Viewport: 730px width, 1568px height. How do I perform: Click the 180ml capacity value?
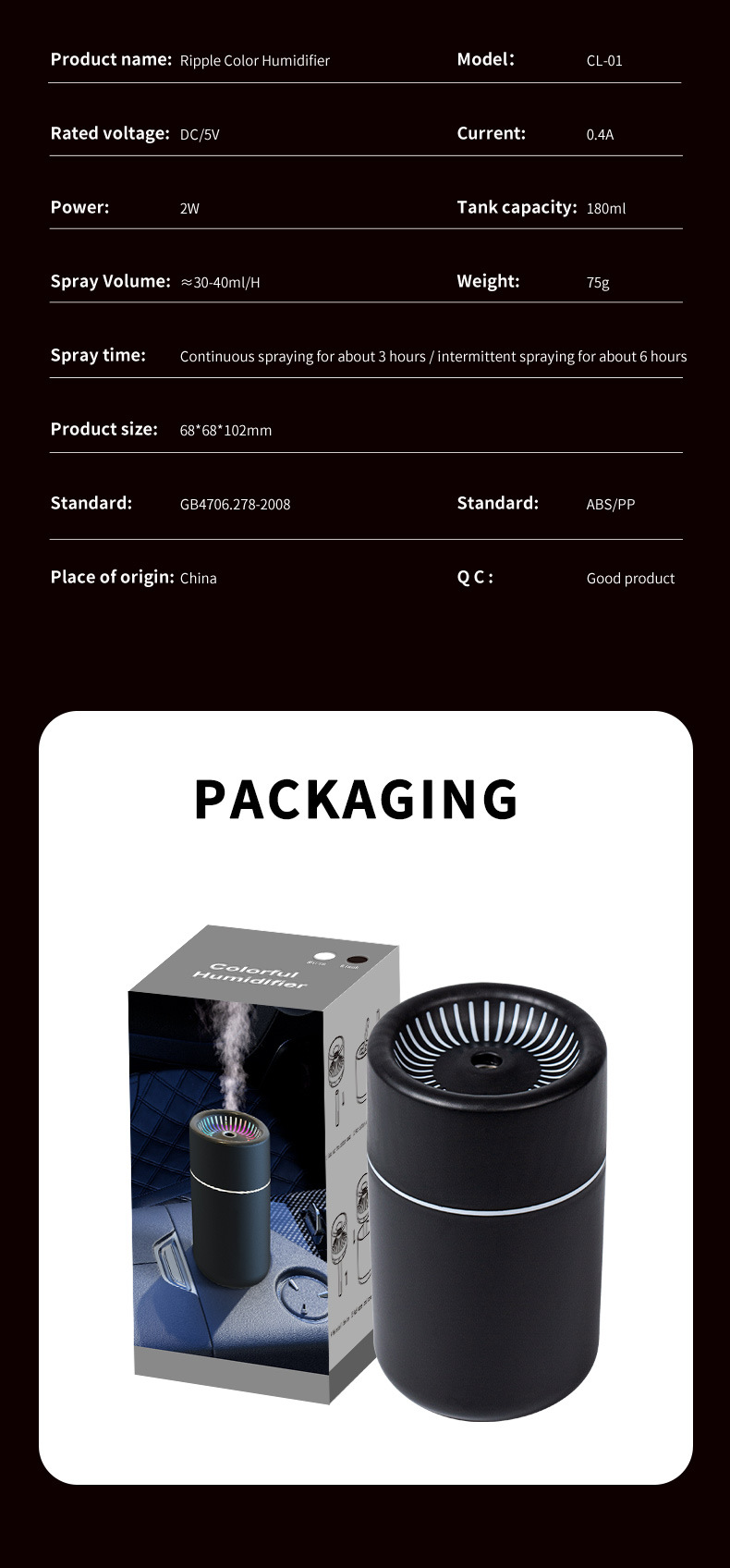pos(606,209)
